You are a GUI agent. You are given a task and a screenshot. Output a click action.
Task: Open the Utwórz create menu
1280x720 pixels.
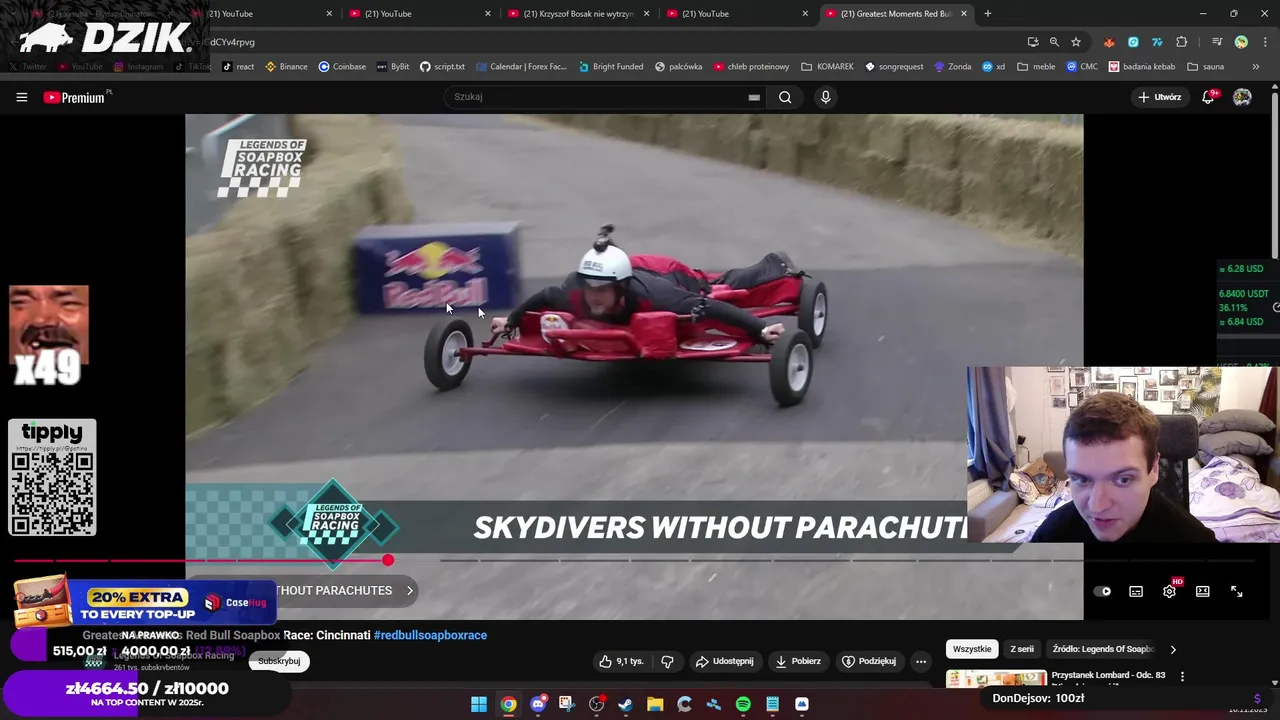(x=1160, y=97)
